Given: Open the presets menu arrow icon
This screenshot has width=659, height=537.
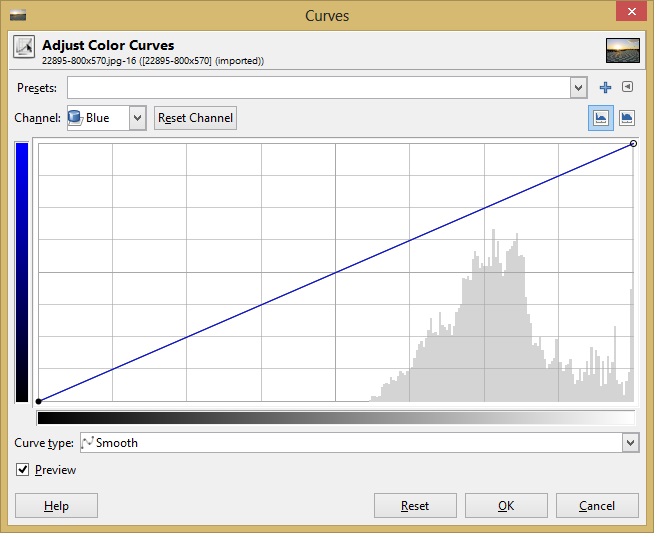Looking at the screenshot, I should (x=627, y=88).
